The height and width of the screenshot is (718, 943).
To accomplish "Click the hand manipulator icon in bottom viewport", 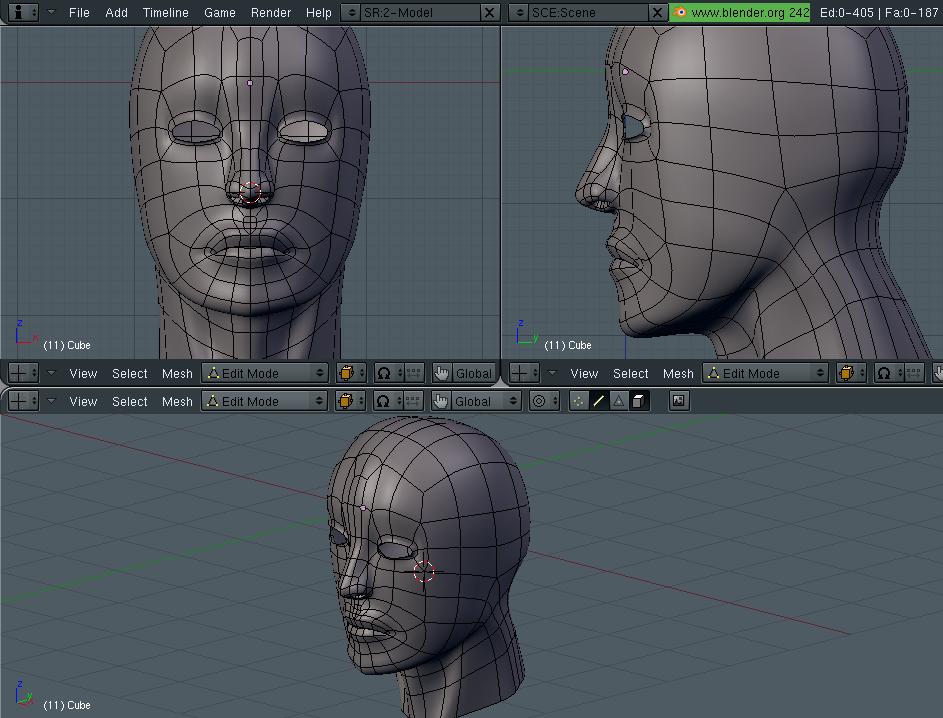I will [x=441, y=401].
